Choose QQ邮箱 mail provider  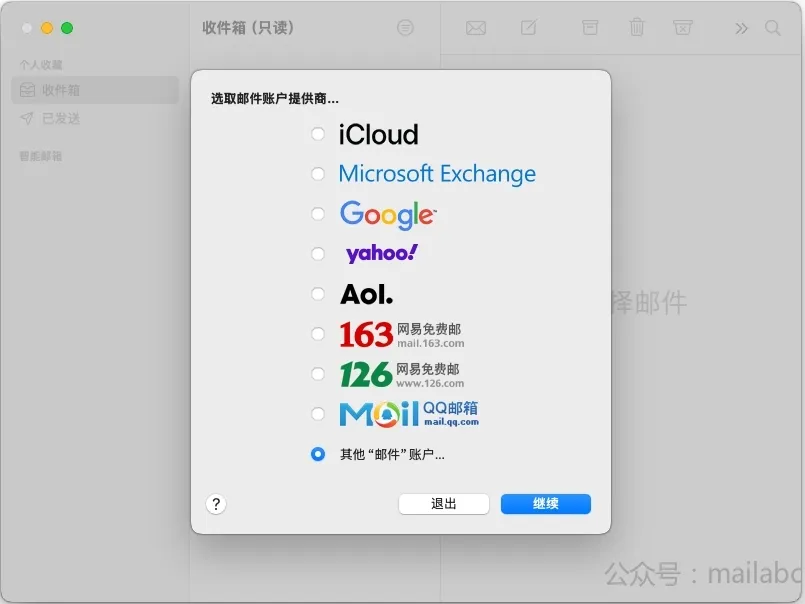(x=318, y=414)
